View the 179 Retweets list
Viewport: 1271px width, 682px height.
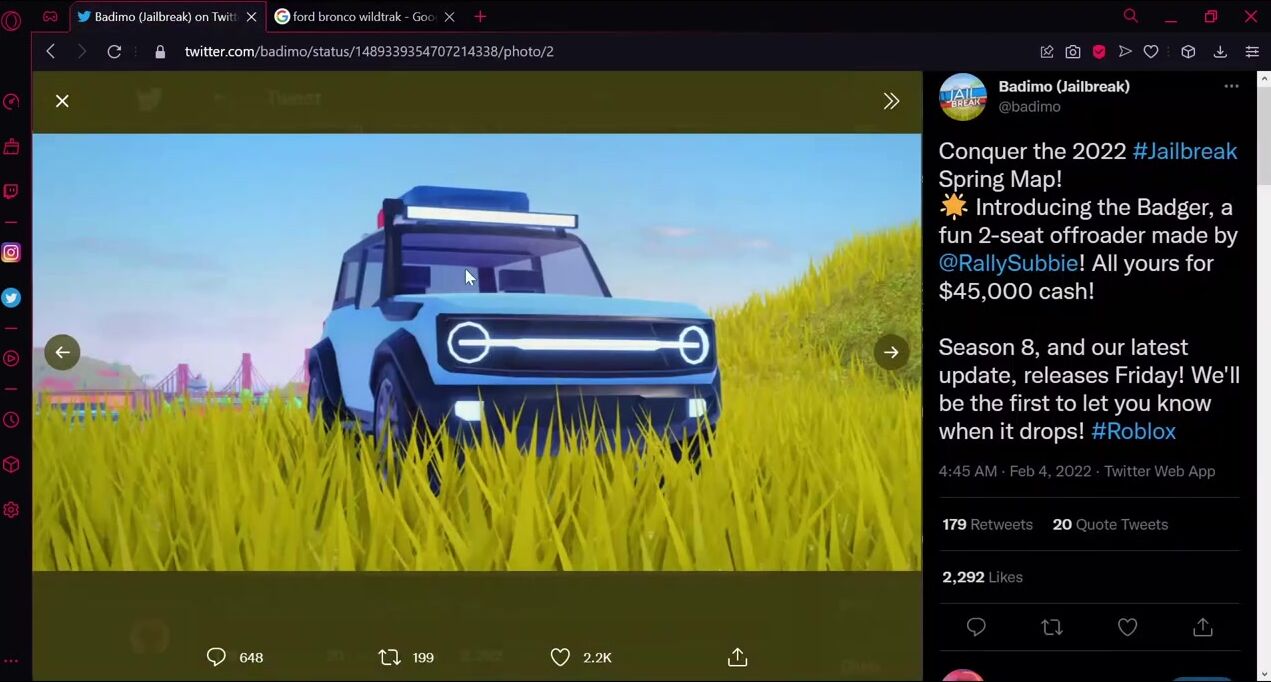tap(987, 524)
